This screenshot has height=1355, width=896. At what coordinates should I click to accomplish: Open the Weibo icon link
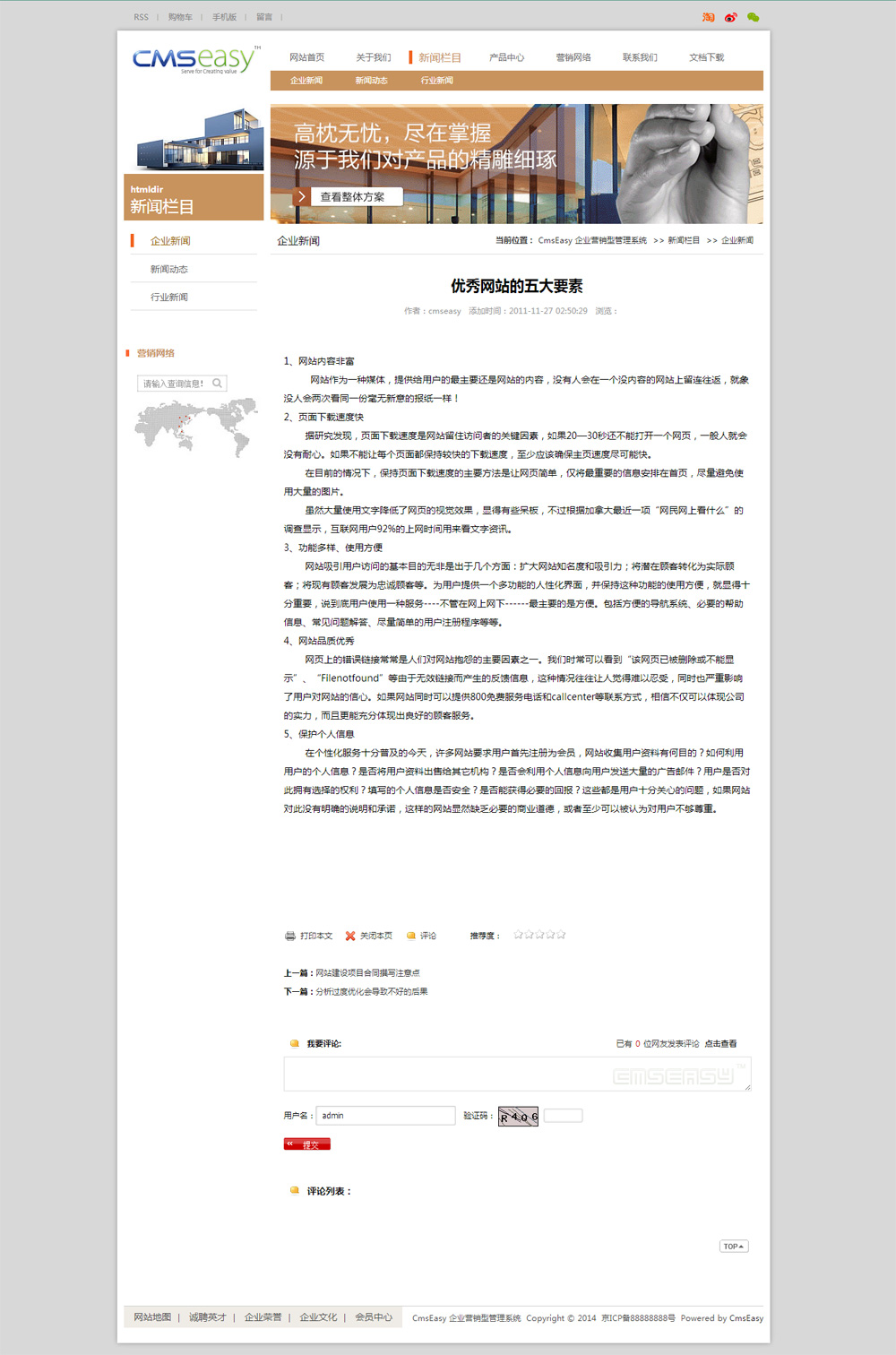click(730, 17)
